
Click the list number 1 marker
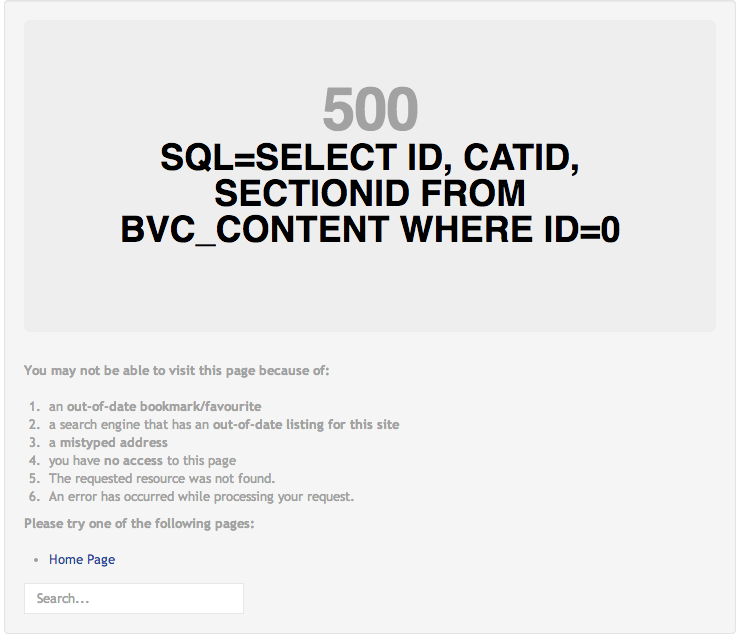(34, 406)
